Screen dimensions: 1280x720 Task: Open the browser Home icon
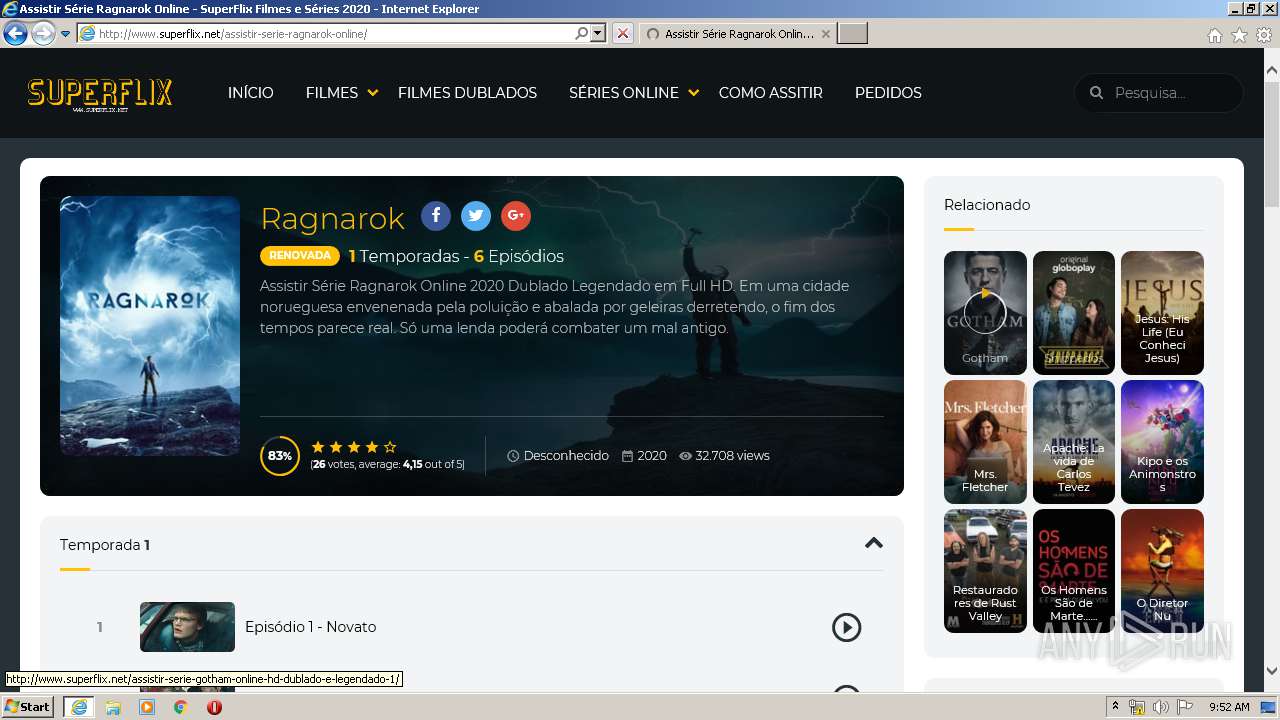click(x=1214, y=35)
